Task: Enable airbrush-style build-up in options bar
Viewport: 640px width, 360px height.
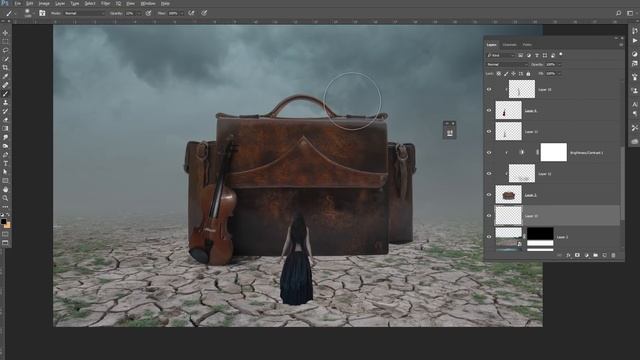Action: [191, 13]
